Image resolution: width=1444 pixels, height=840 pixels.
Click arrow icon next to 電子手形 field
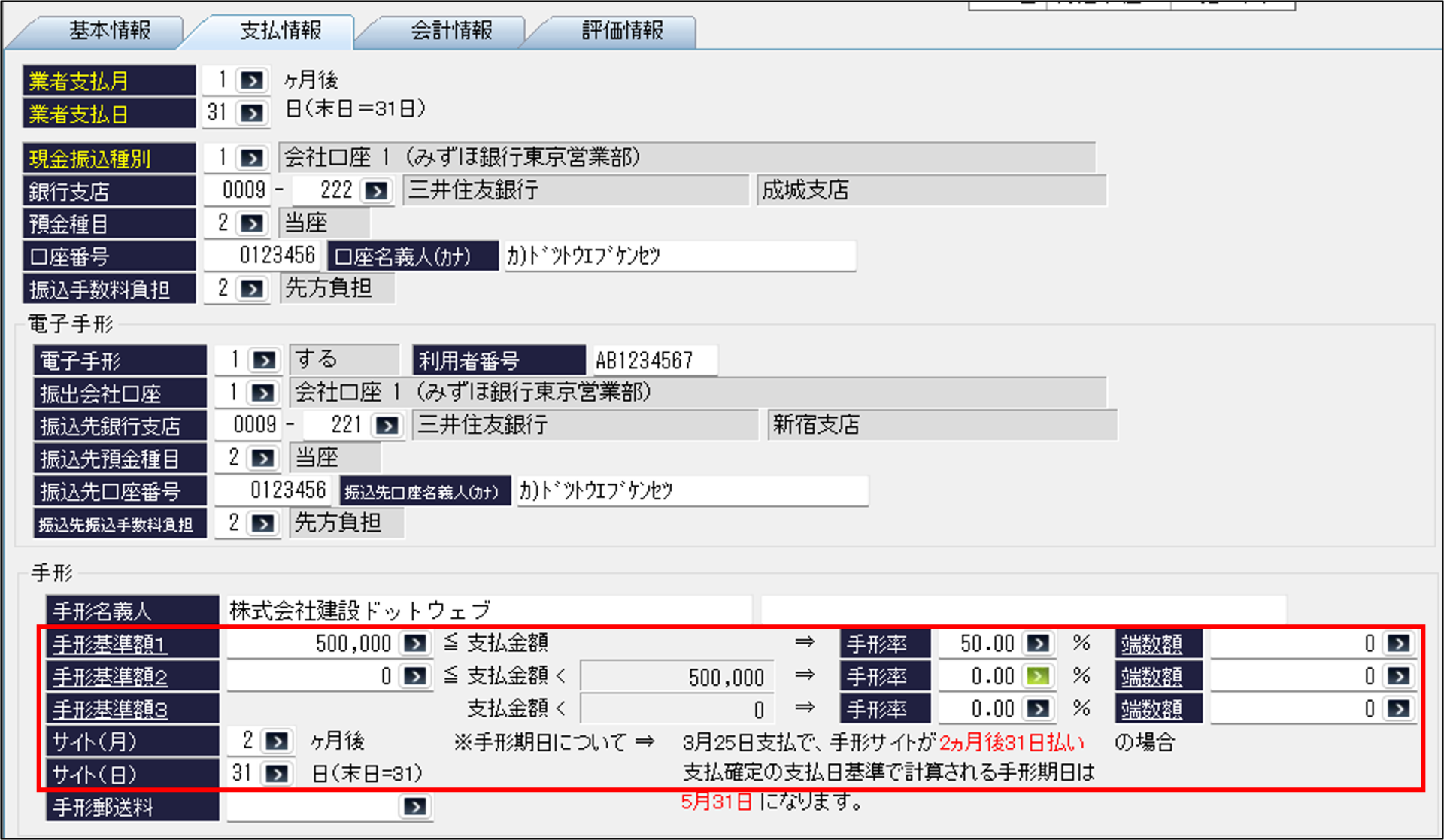click(x=263, y=360)
